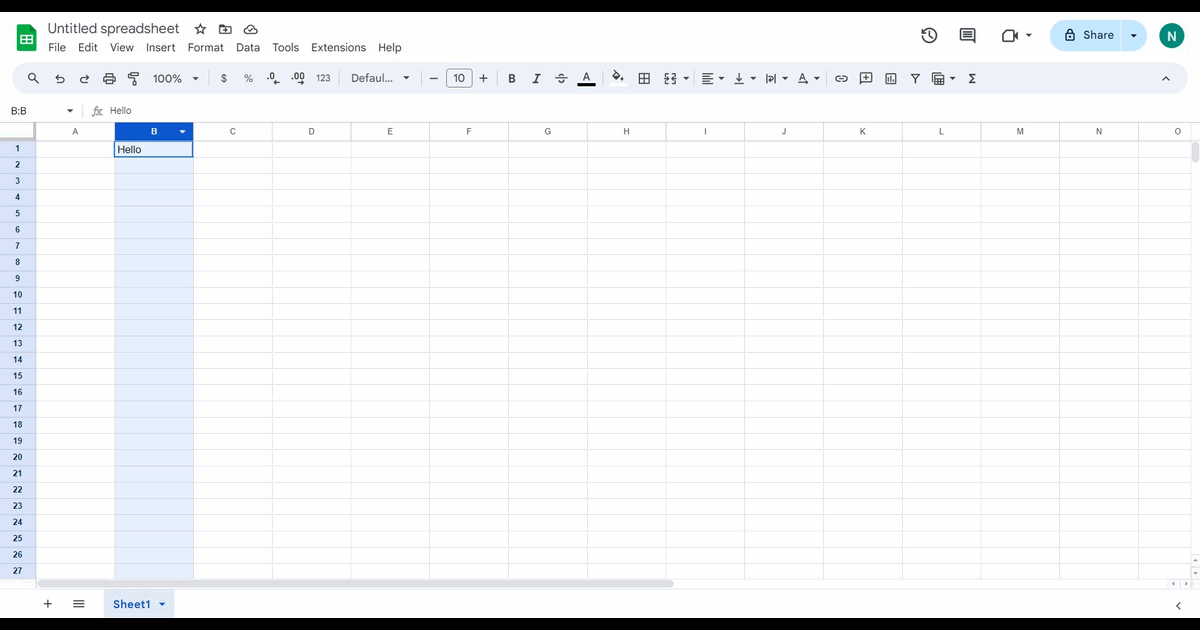Go to the Sheets home logo
The width and height of the screenshot is (1200, 630).
coord(26,38)
